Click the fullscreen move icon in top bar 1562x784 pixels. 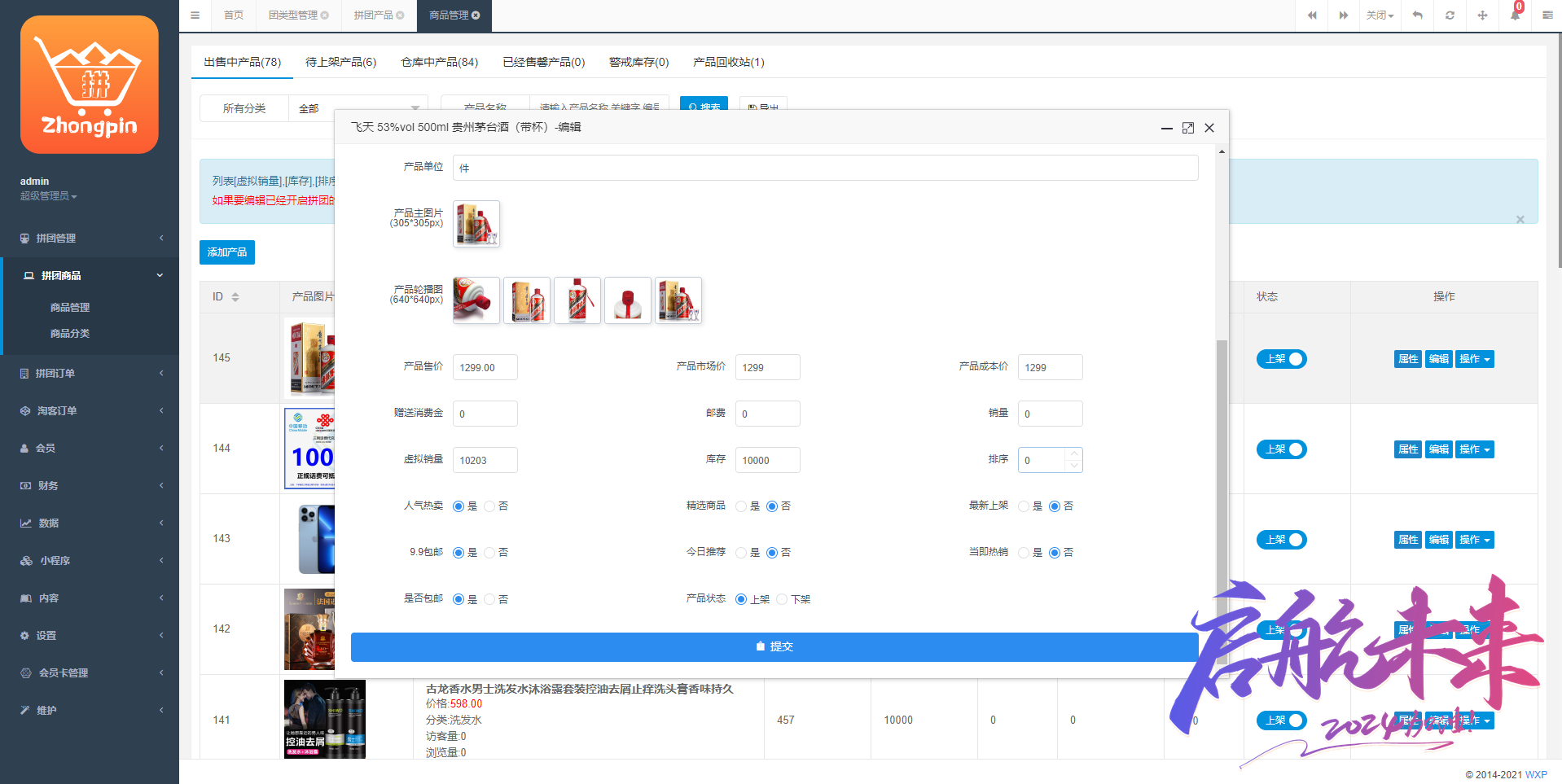1482,15
